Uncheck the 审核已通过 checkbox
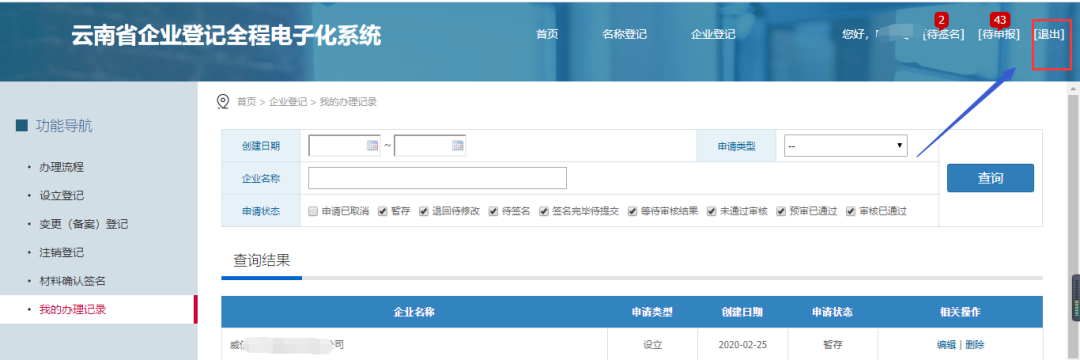 (x=851, y=211)
